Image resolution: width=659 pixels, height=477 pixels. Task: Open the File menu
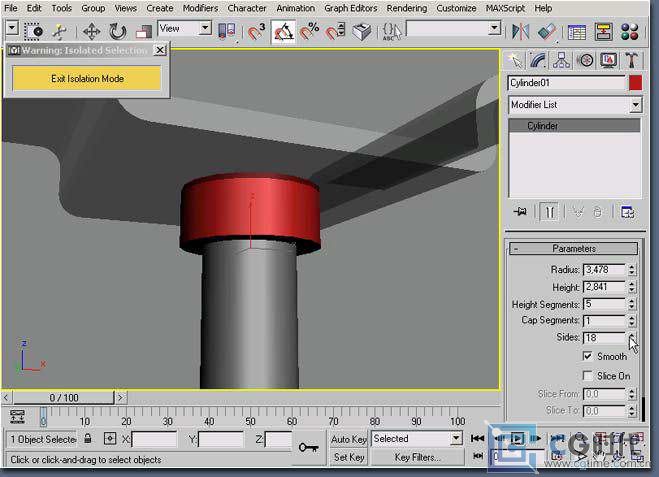tap(11, 8)
